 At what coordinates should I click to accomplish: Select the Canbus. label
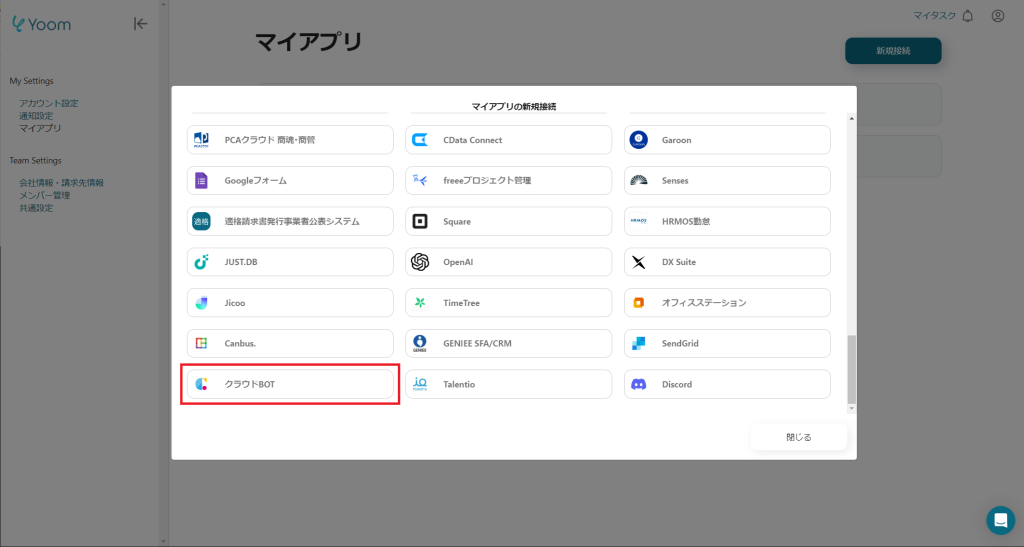point(240,343)
